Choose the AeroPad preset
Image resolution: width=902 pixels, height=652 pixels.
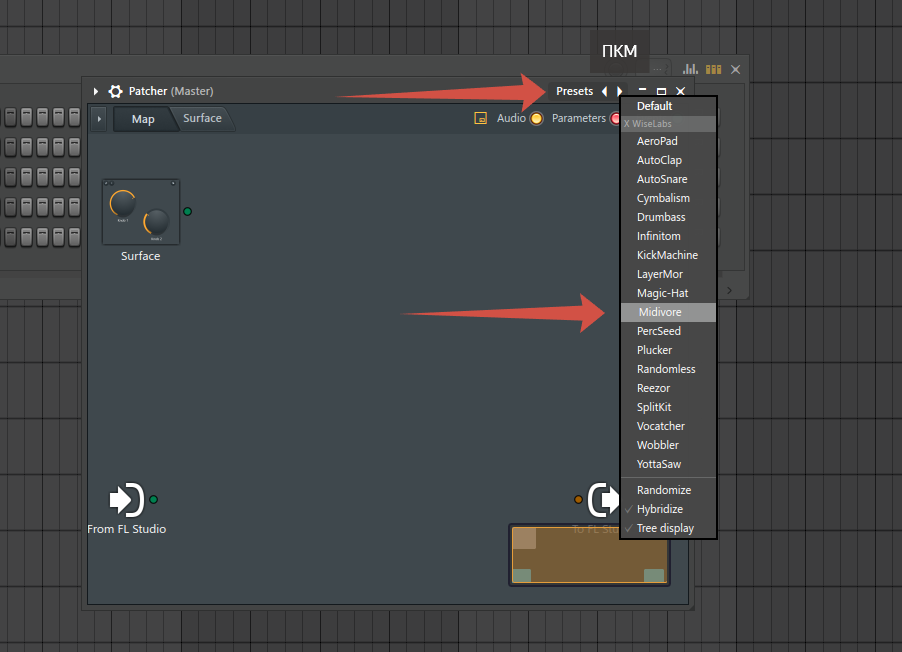click(668, 141)
